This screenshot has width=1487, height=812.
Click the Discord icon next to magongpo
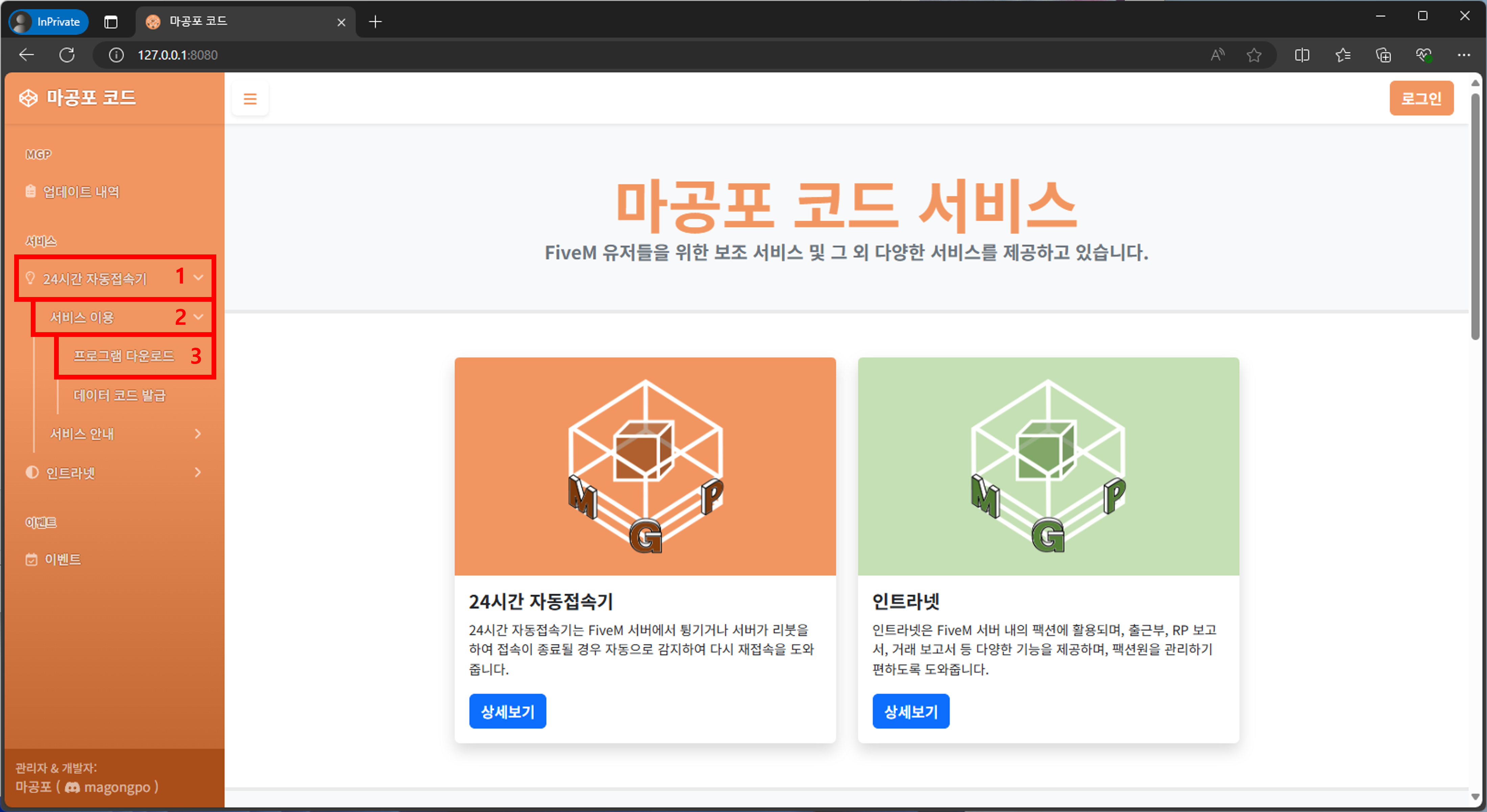(x=72, y=787)
